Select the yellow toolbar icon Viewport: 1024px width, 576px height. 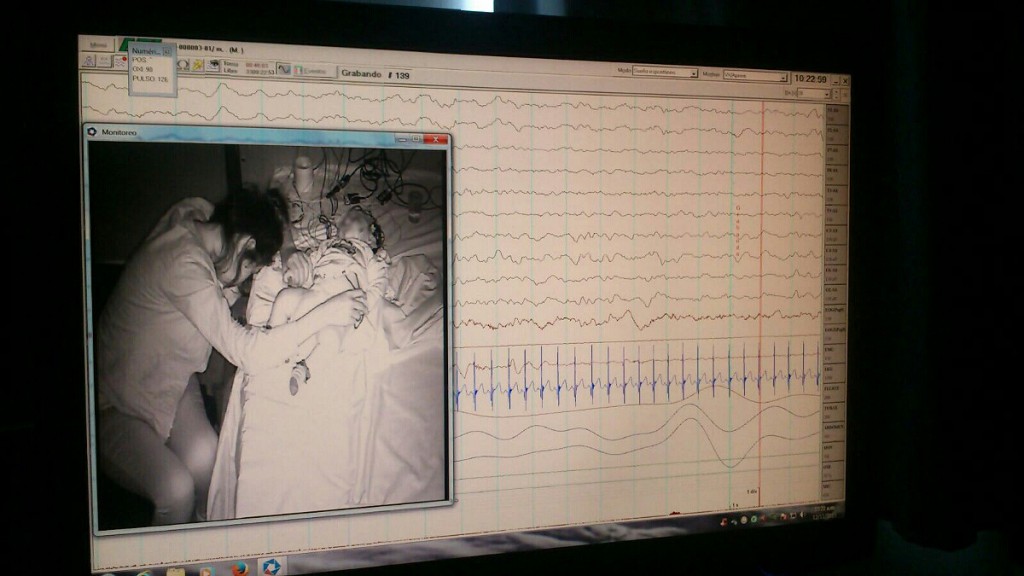(x=197, y=65)
